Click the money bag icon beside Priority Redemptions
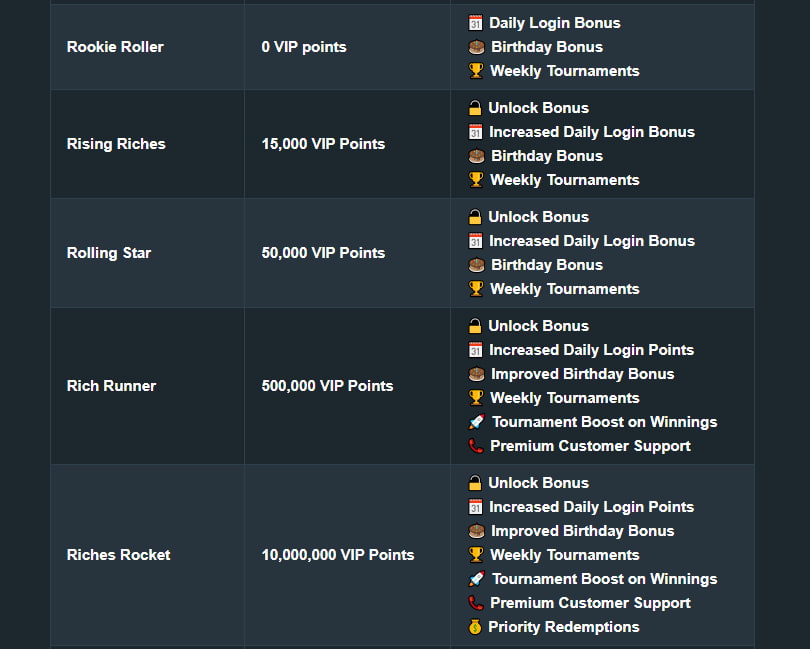The height and width of the screenshot is (649, 810). coord(475,627)
